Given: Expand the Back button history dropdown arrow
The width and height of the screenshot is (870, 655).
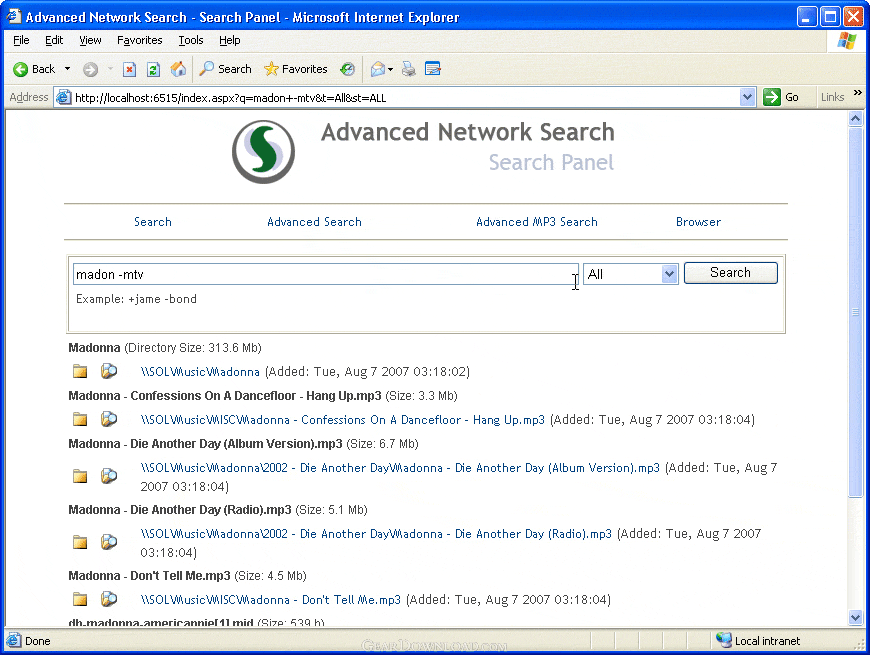Looking at the screenshot, I should (68, 69).
